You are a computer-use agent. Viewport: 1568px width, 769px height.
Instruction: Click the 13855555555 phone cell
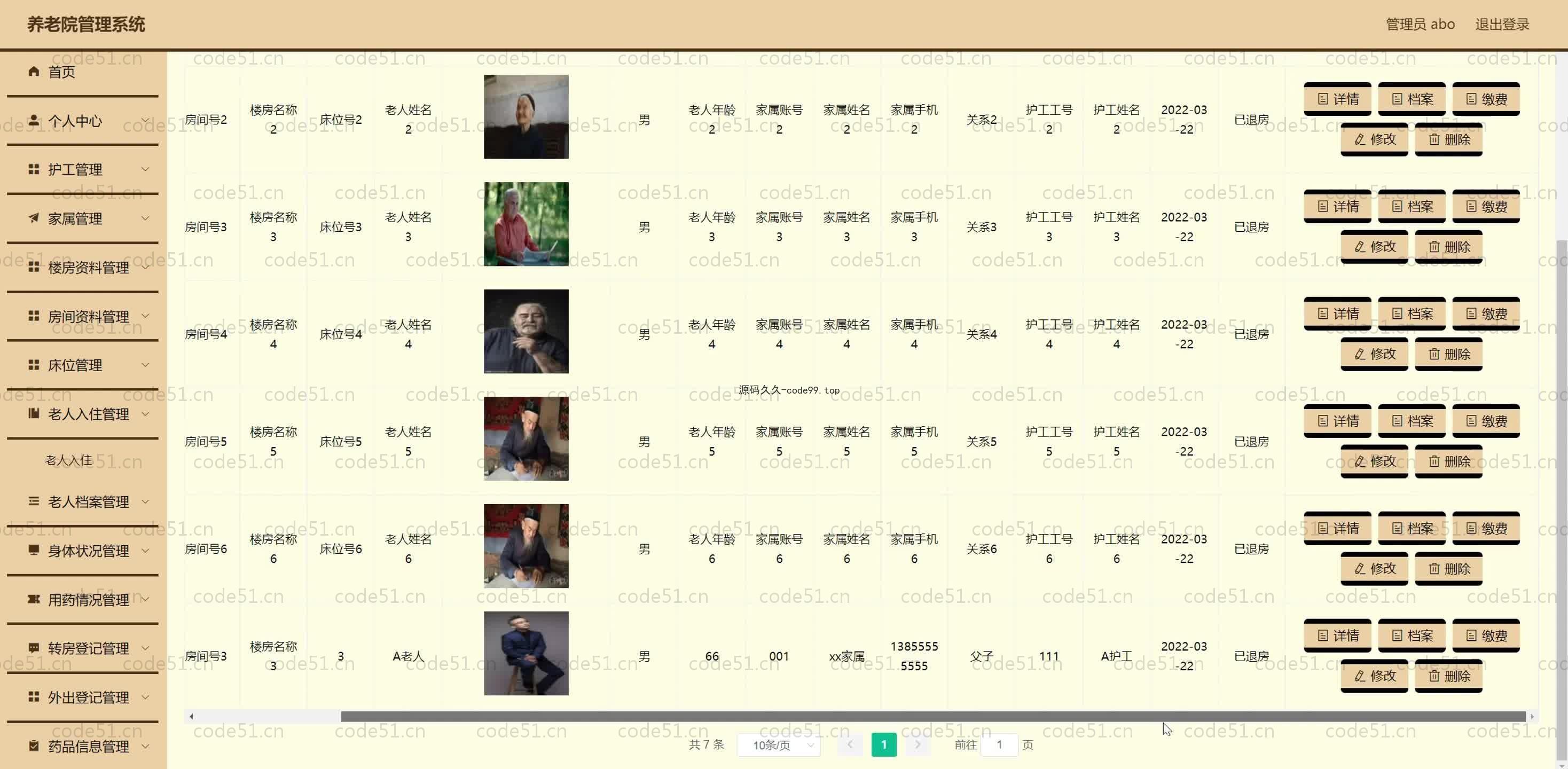coord(914,656)
